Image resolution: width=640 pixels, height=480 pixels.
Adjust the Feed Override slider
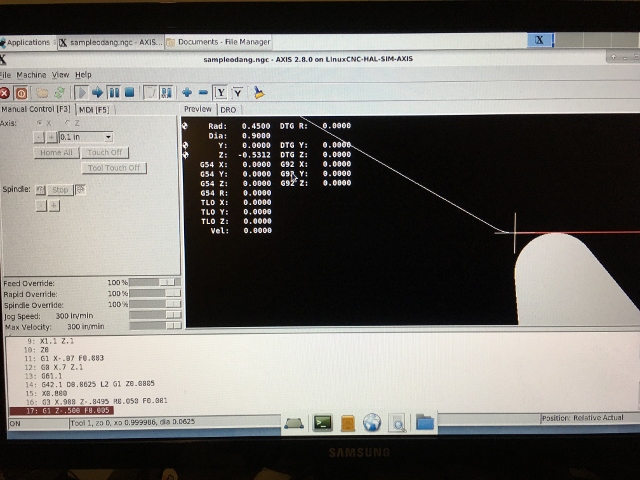point(155,282)
